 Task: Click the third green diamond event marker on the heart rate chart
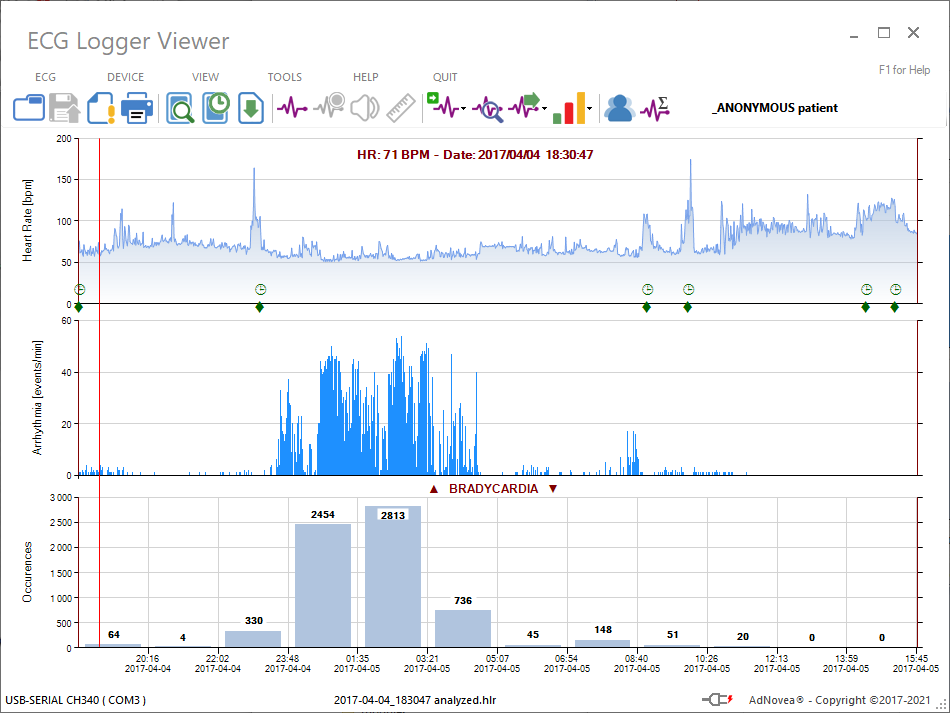[646, 308]
